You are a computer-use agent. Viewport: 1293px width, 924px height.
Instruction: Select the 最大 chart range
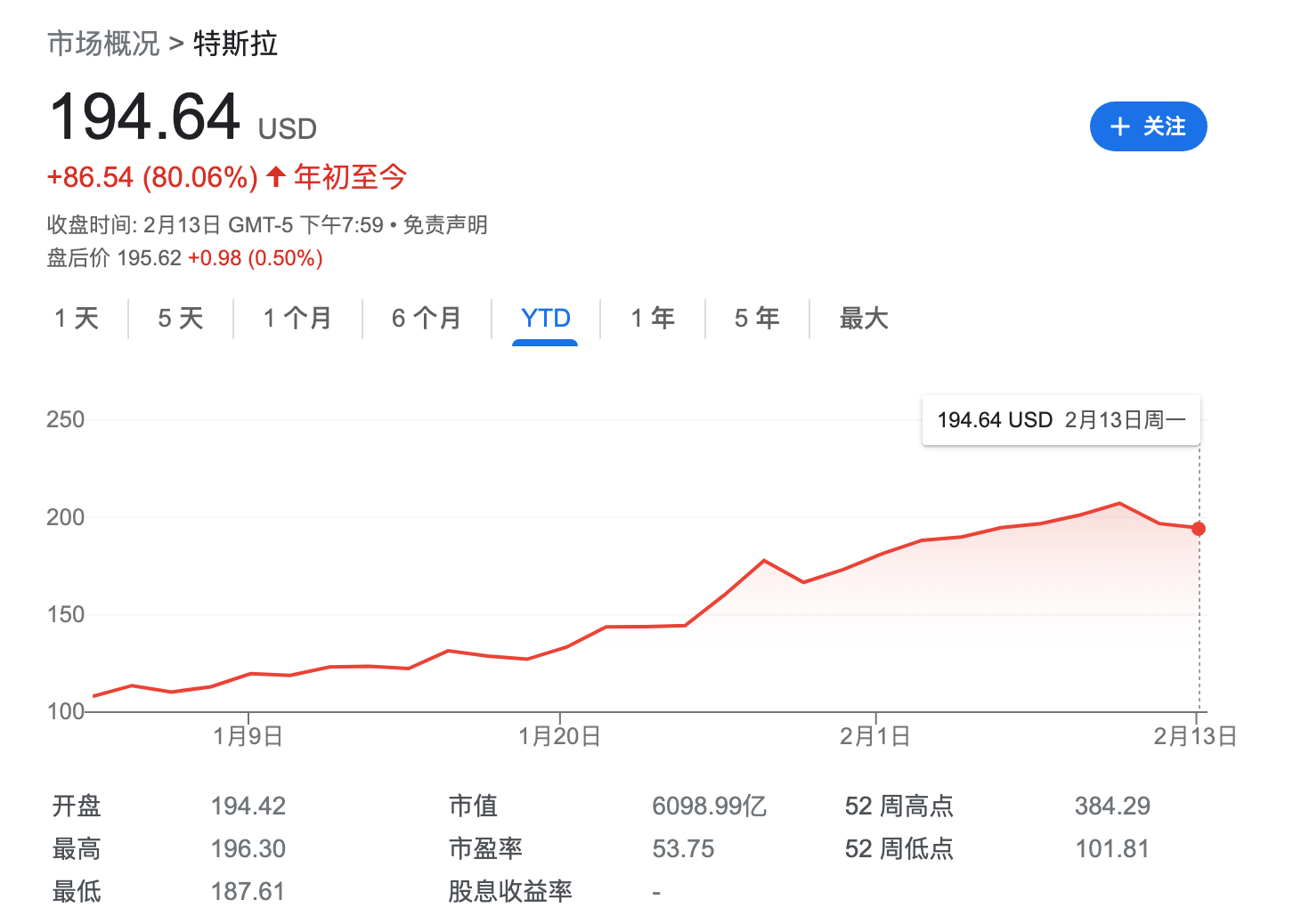[862, 318]
